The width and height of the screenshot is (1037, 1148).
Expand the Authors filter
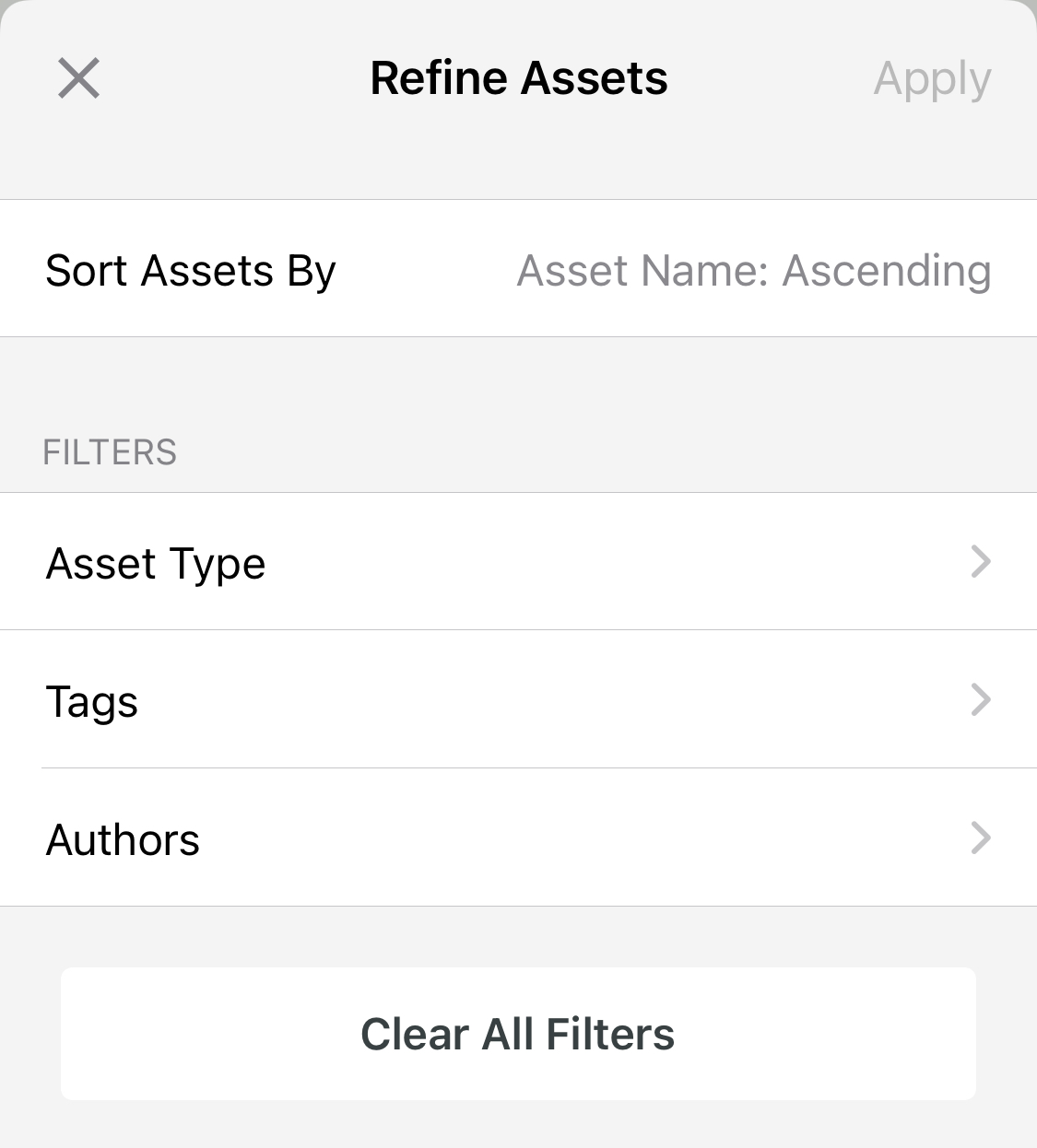click(518, 838)
